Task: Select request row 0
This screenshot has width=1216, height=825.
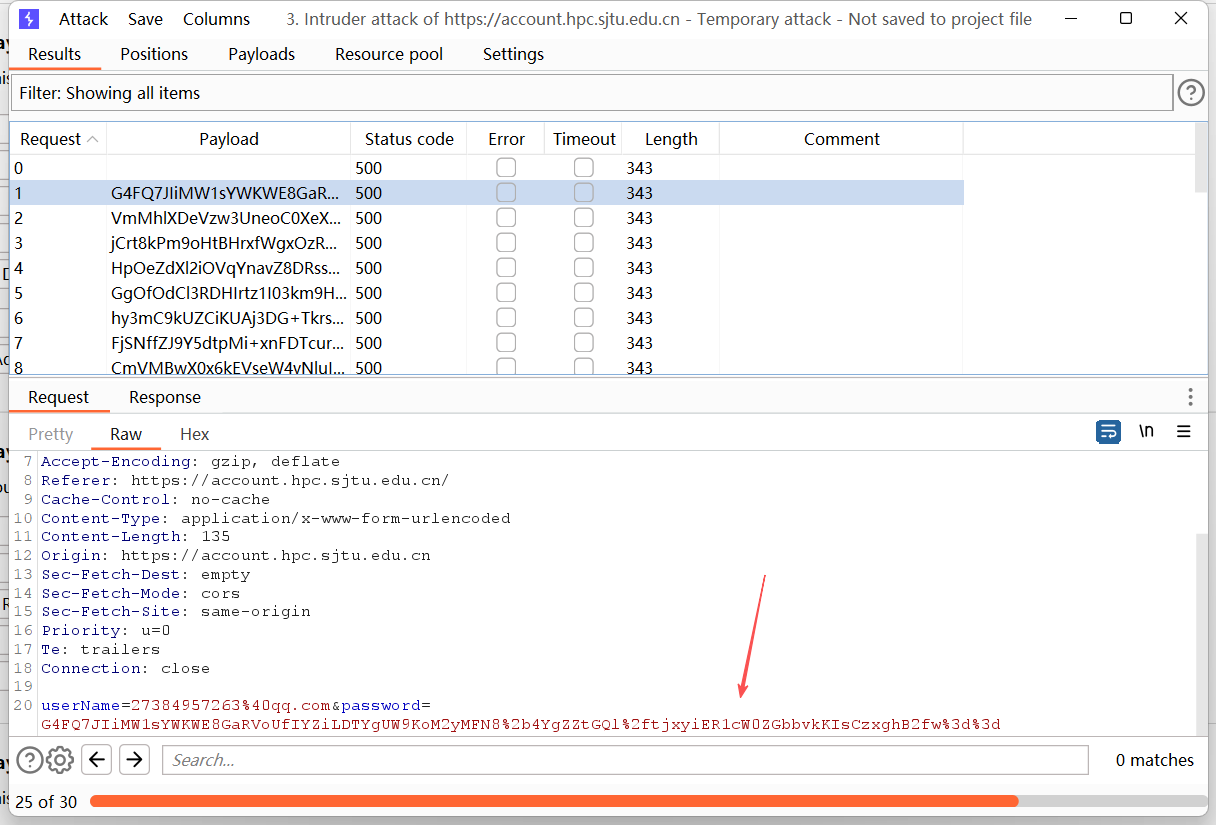Action: point(486,168)
